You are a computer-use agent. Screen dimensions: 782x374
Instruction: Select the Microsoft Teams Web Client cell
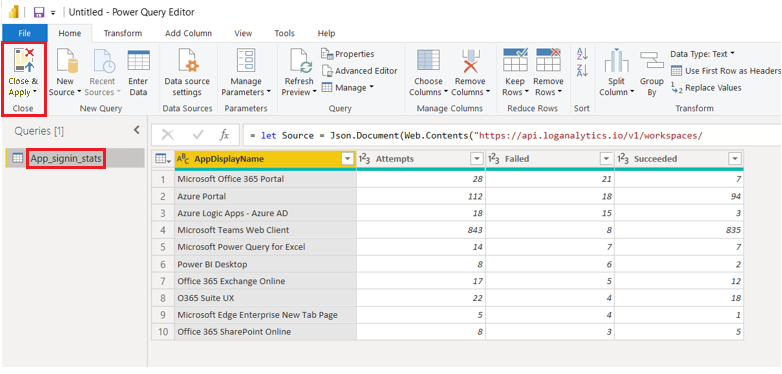(x=265, y=230)
